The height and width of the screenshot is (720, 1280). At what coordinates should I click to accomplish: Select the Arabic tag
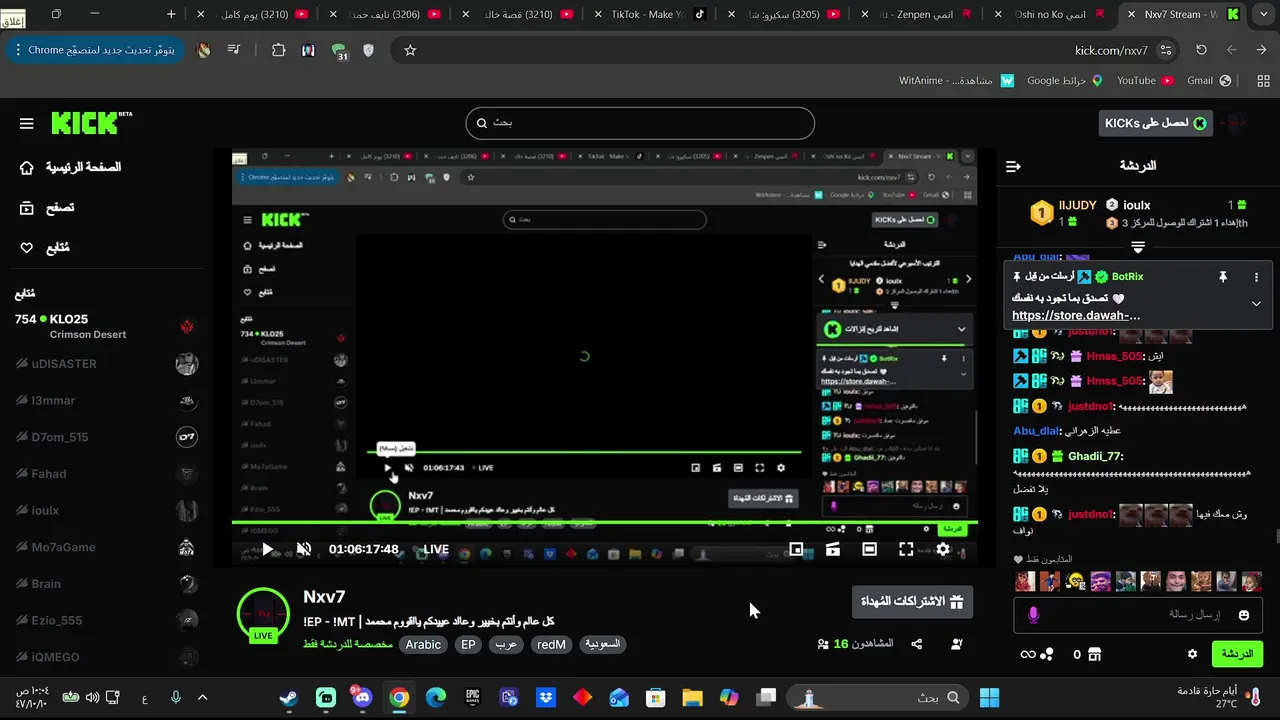click(x=423, y=645)
